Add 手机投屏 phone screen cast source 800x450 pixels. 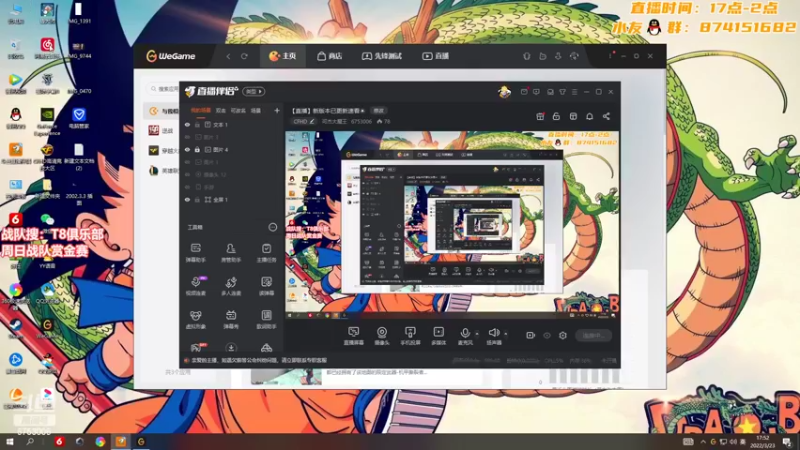[x=410, y=336]
